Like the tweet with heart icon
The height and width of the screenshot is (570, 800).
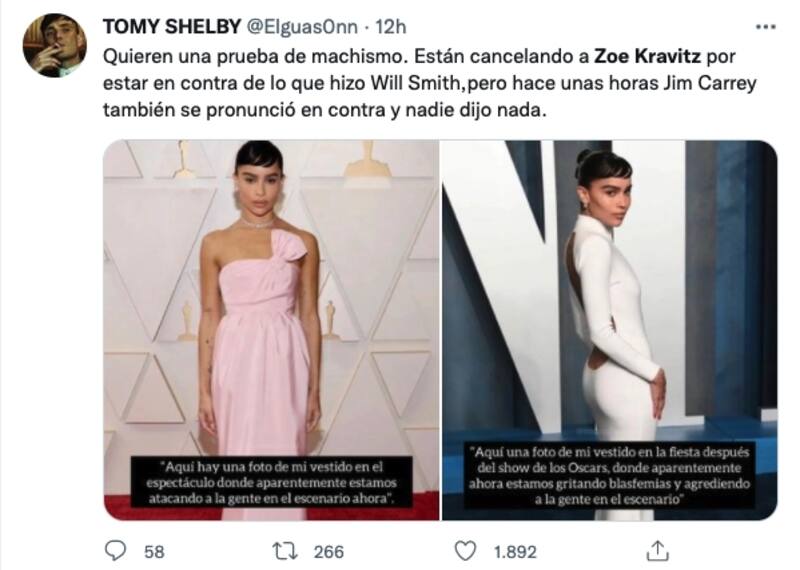coord(465,551)
